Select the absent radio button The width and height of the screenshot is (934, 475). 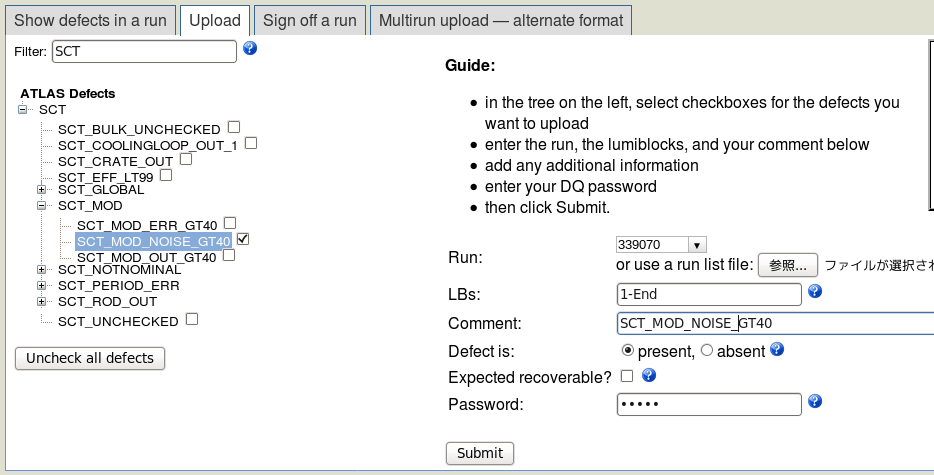tap(706, 350)
